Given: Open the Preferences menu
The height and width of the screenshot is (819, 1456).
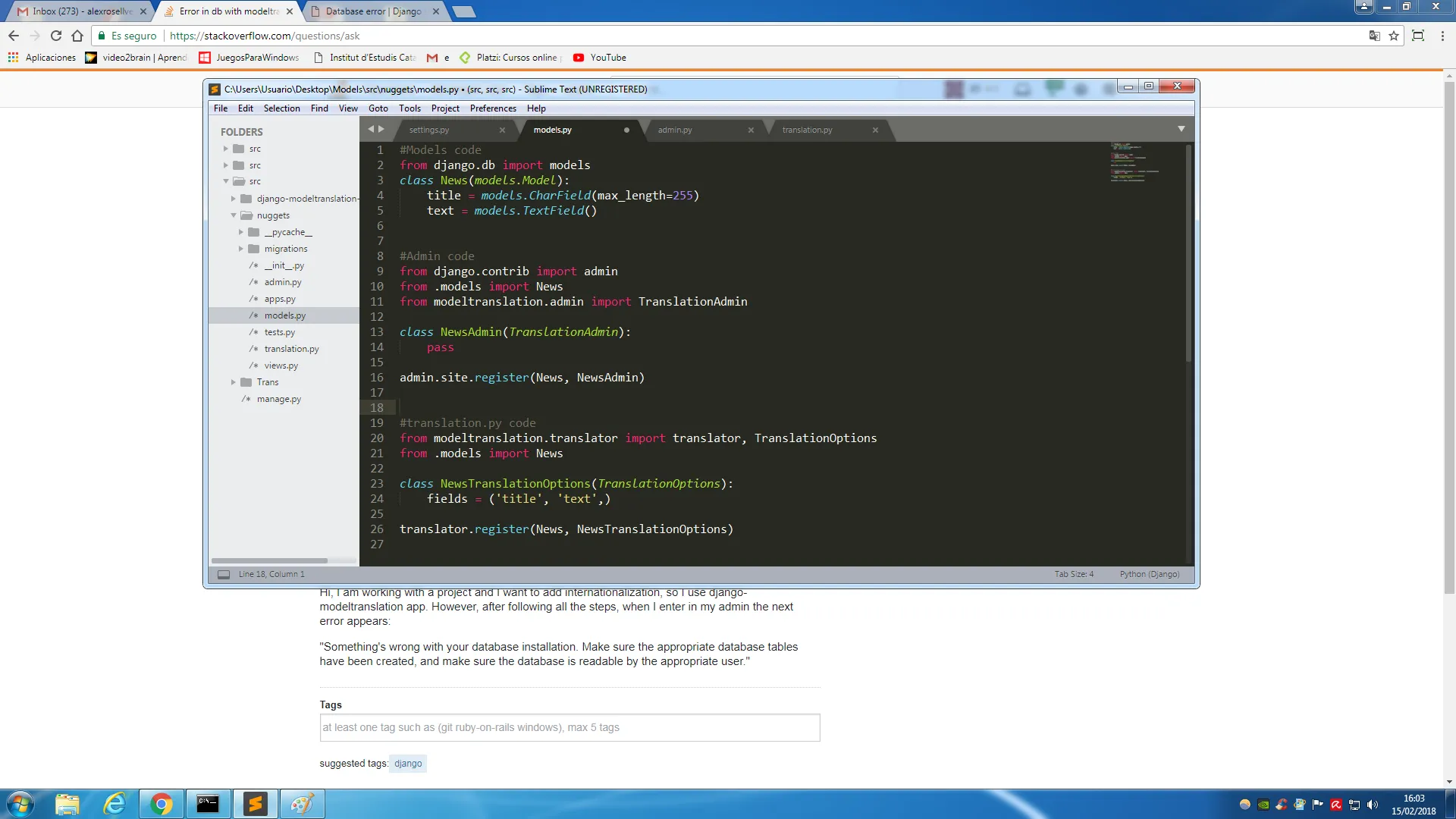Looking at the screenshot, I should point(493,108).
